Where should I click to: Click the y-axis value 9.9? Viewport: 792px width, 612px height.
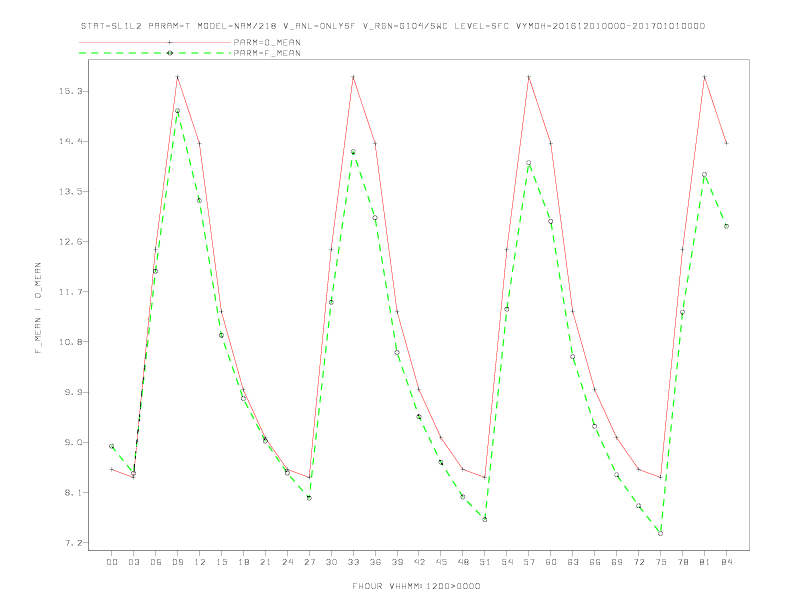[x=74, y=392]
